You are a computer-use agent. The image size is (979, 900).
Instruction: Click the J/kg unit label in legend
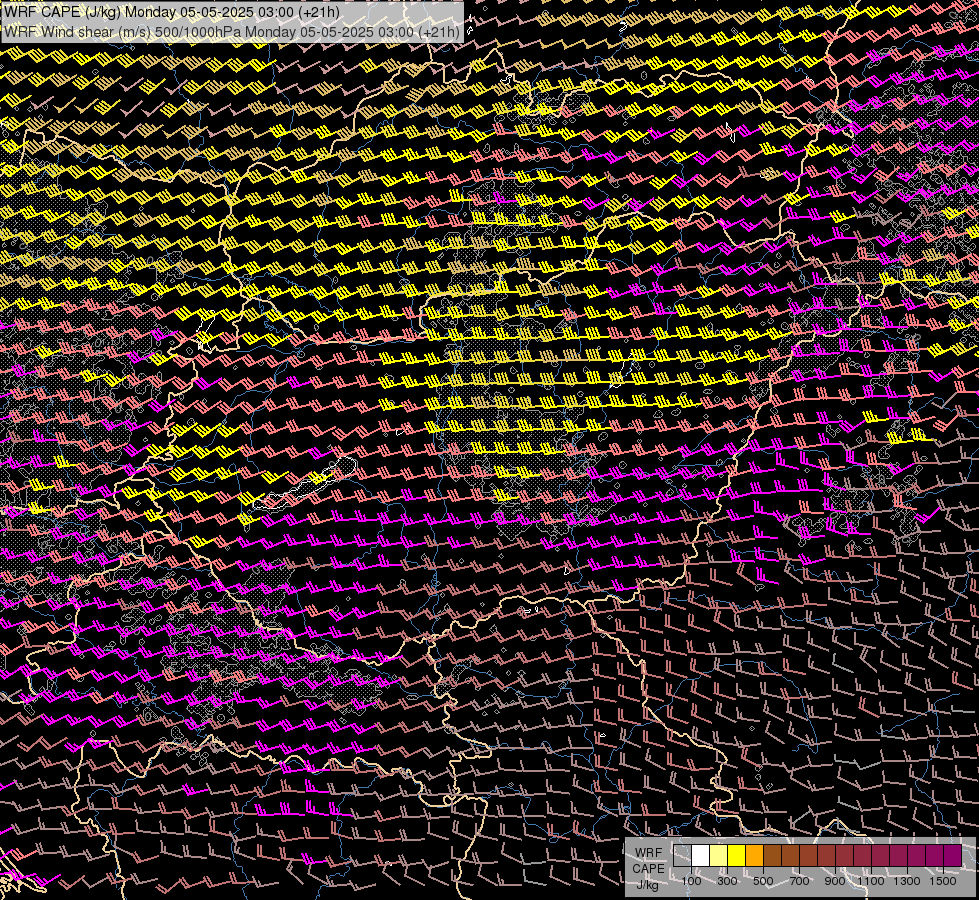tap(647, 885)
